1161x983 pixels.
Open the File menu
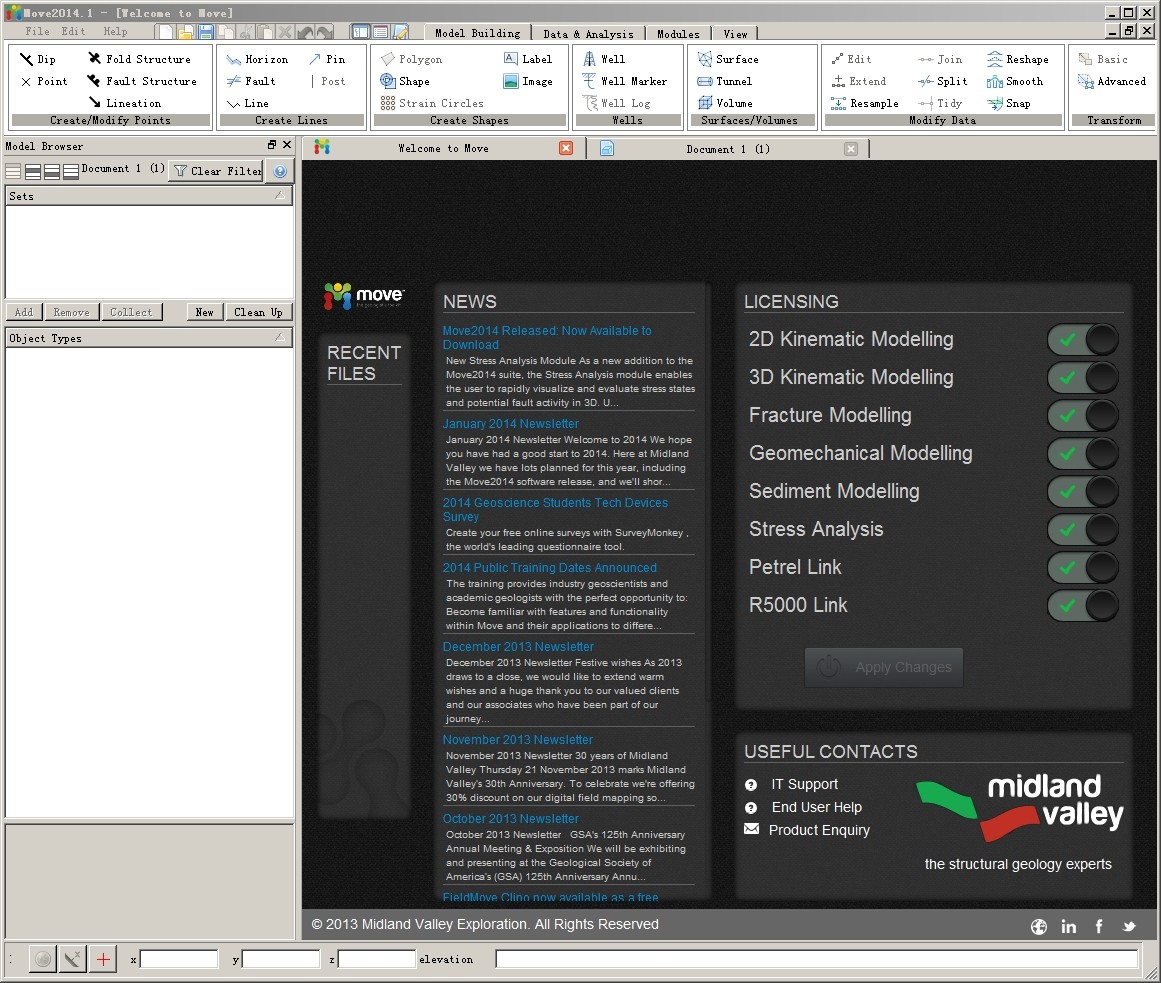point(37,31)
